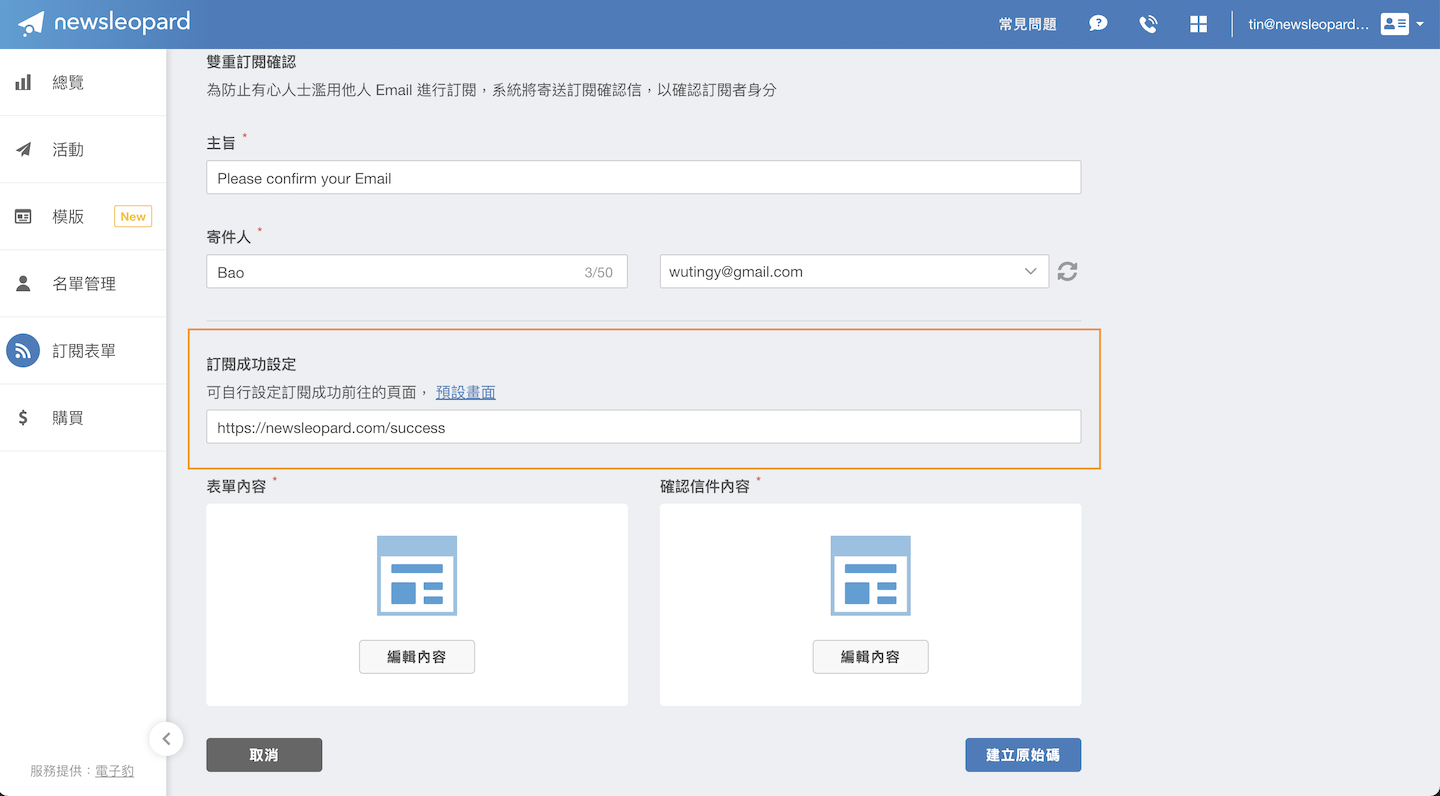Click the account profile card icon
The width and height of the screenshot is (1440, 796).
1394,24
